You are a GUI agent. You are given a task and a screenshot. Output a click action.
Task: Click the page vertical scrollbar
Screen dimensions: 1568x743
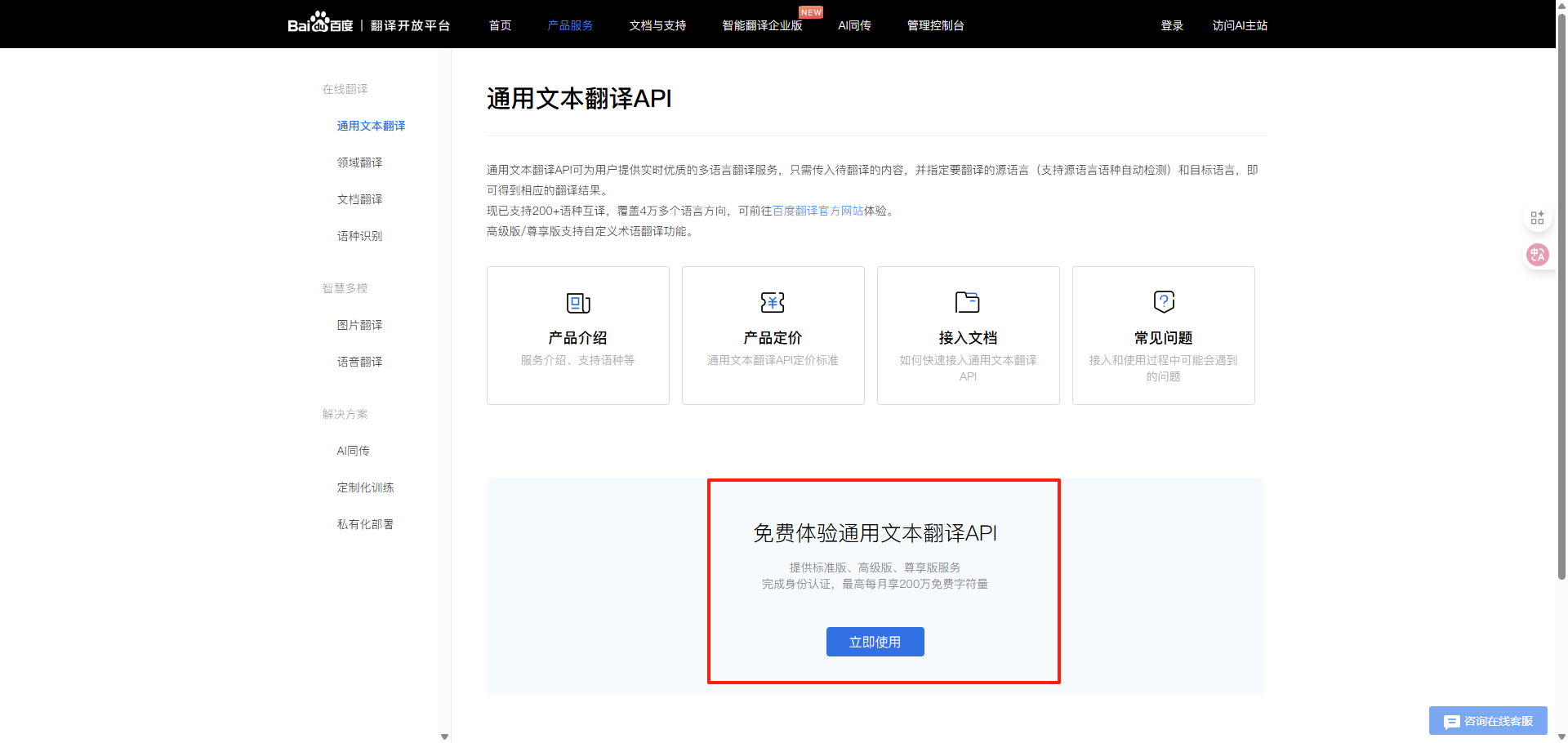pos(1561,327)
